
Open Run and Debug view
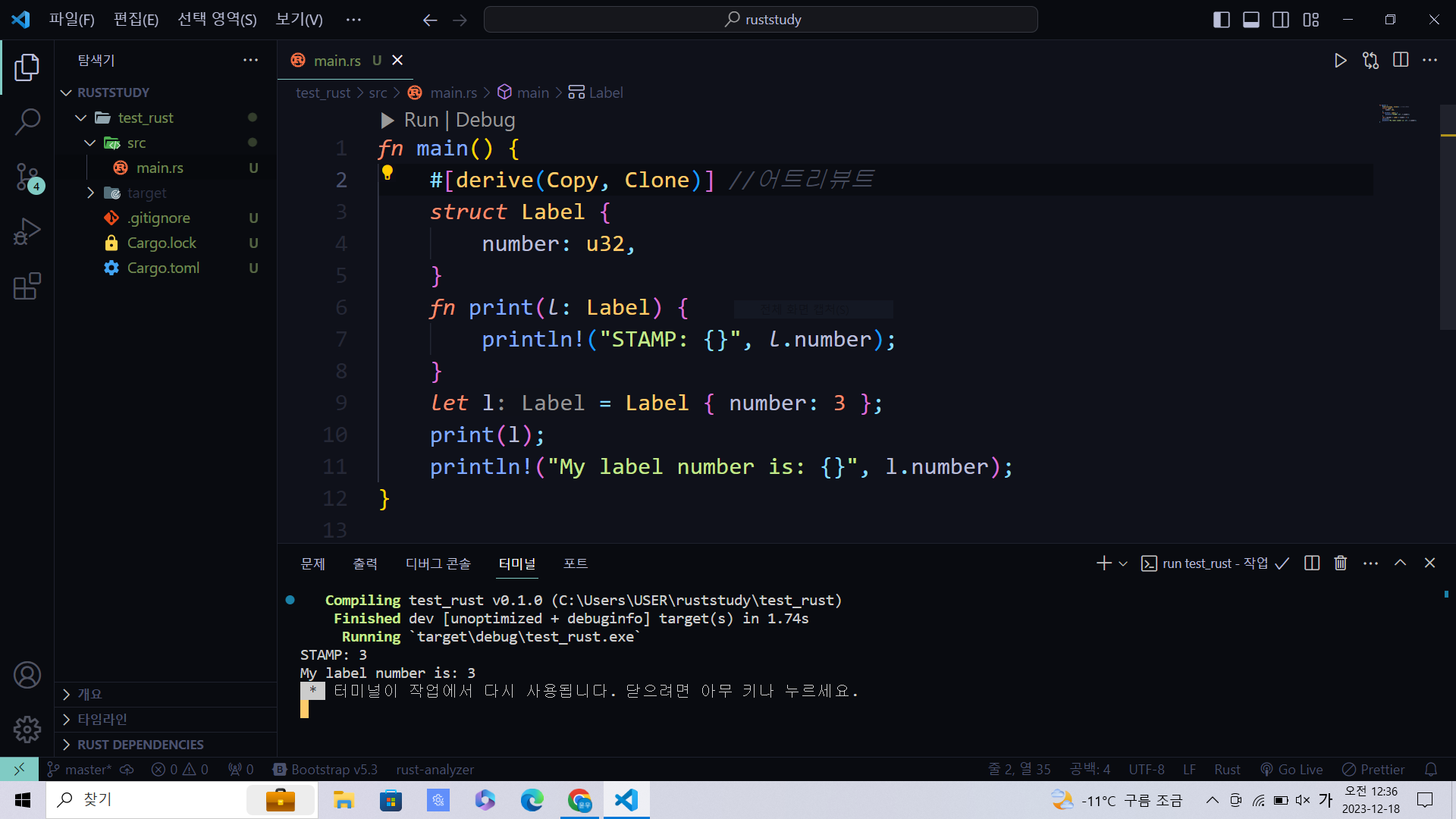27,232
